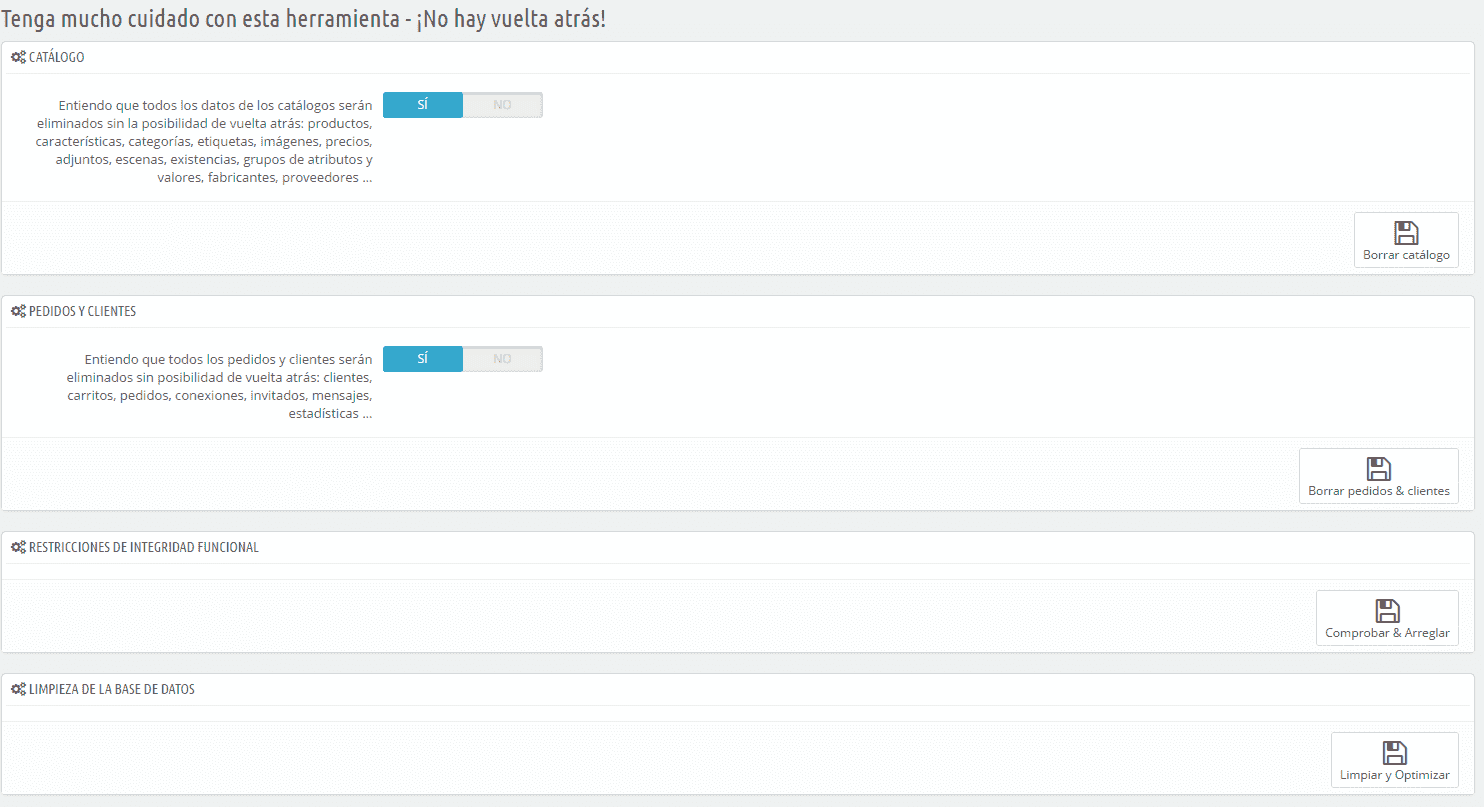Click LIMPIEZA DE LA BASE DE DATOS title
The width and height of the screenshot is (1484, 807).
point(112,690)
